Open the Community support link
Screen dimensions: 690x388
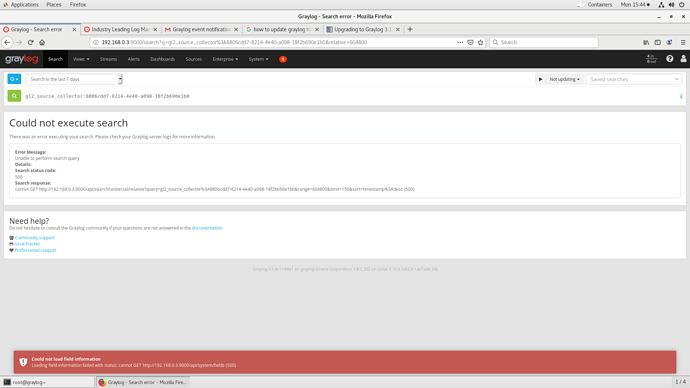click(35, 238)
